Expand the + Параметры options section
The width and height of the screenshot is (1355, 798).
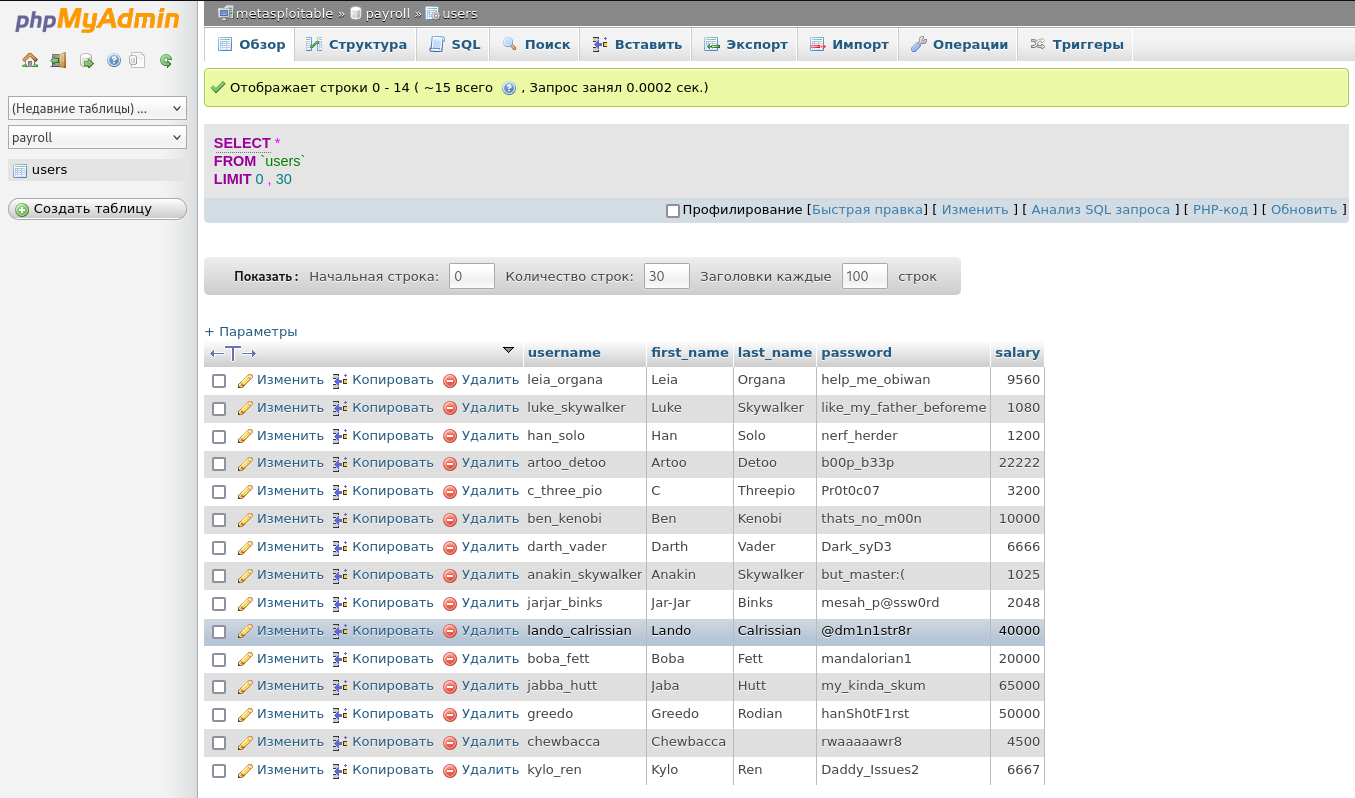pos(251,331)
